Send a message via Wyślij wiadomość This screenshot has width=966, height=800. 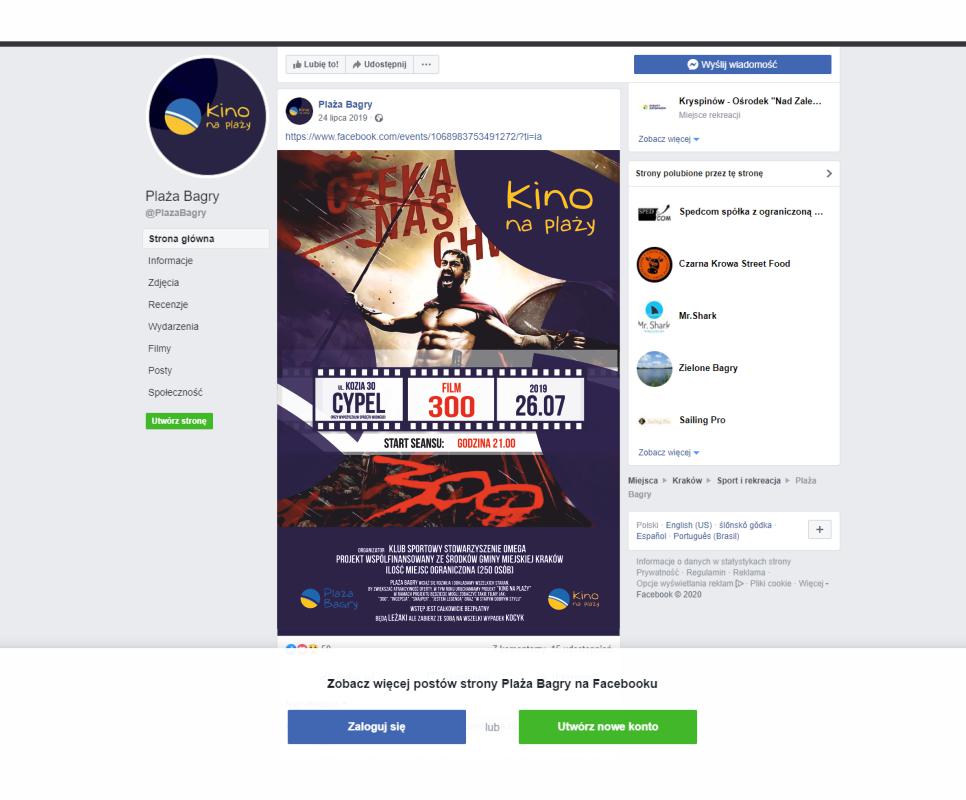[733, 65]
